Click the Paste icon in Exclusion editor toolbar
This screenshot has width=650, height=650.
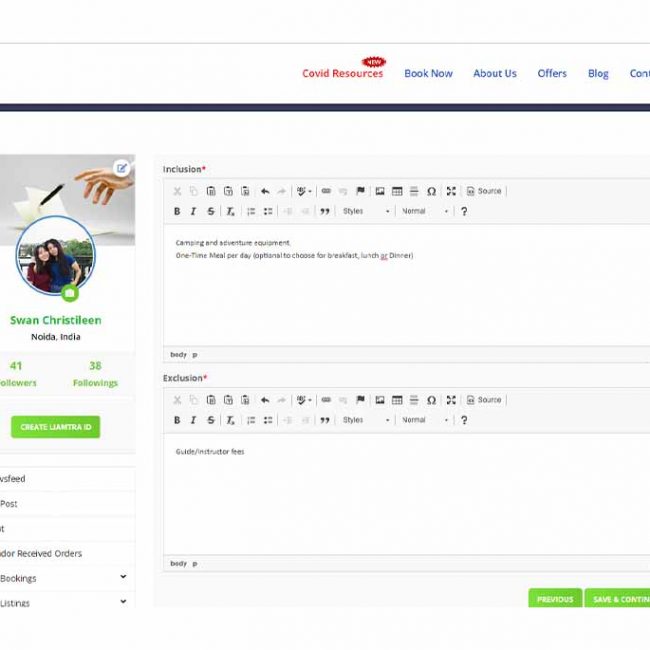coord(211,400)
